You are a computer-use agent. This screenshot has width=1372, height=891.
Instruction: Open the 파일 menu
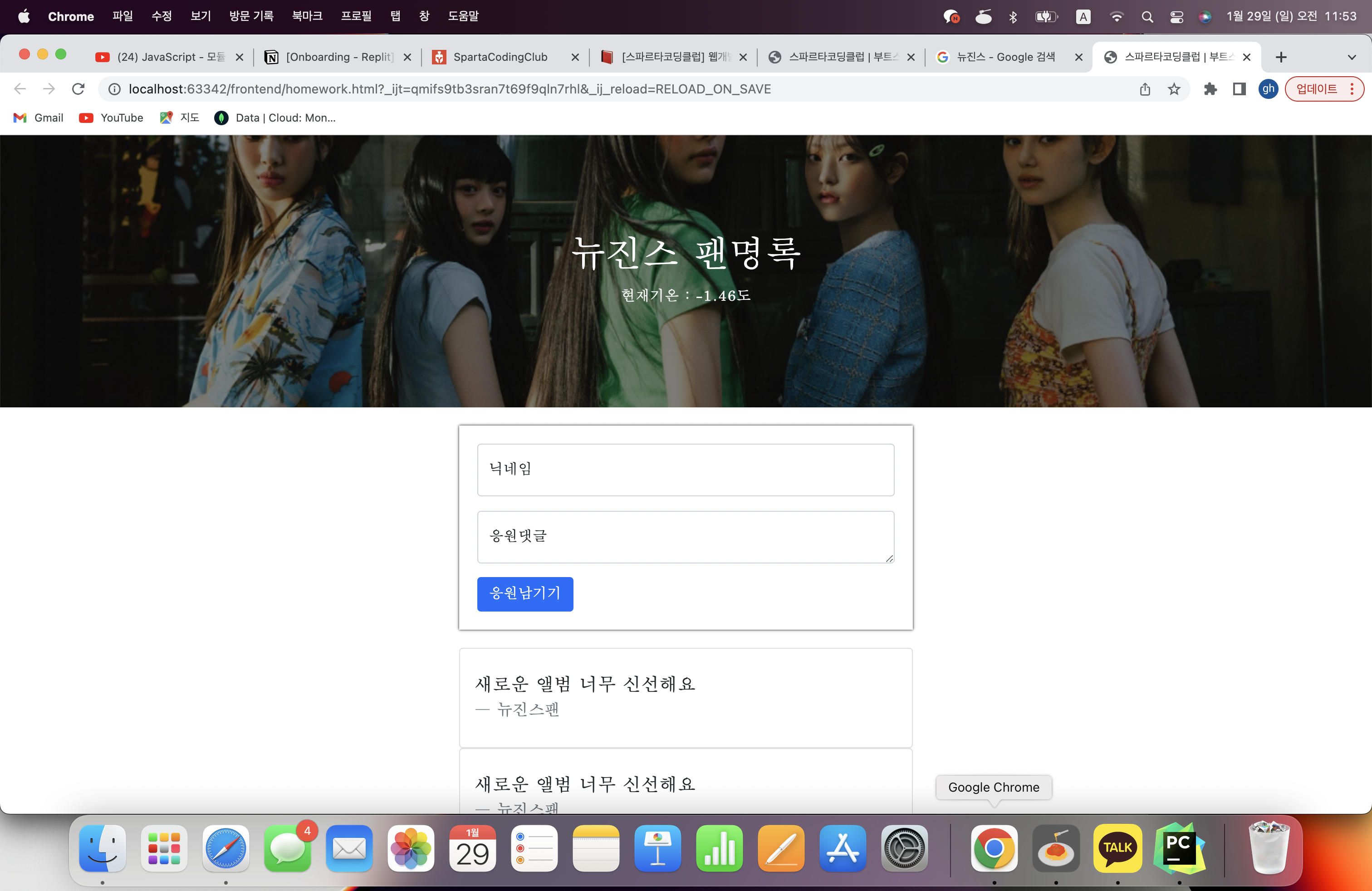coord(122,16)
